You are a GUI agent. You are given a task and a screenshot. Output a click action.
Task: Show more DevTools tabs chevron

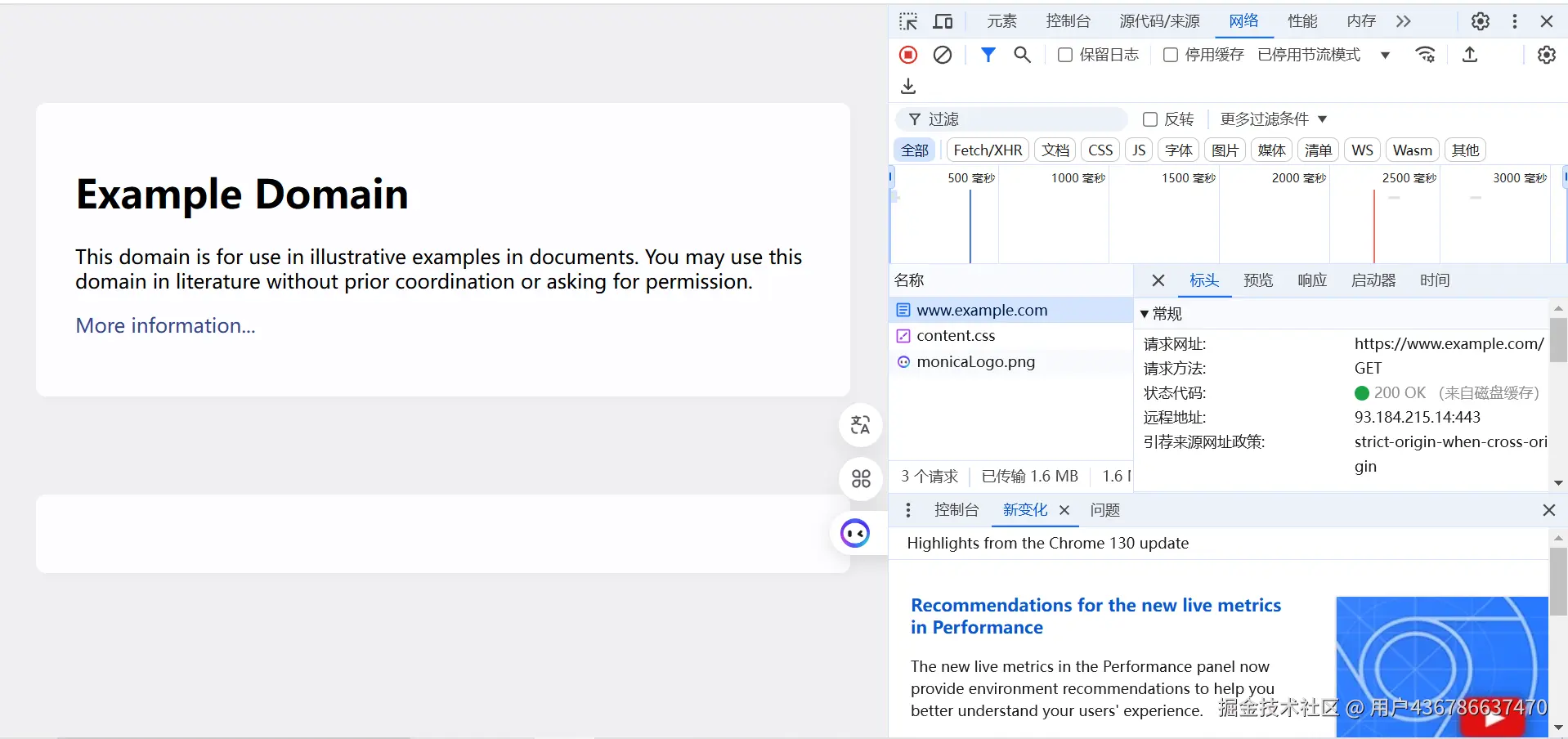coord(1404,21)
